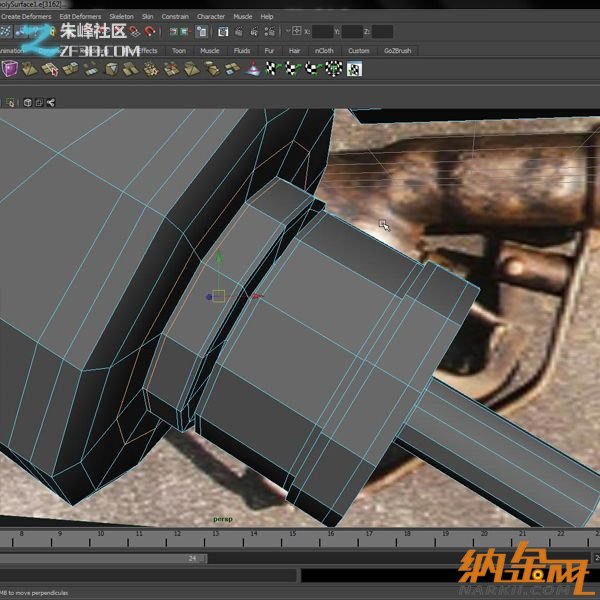Switch to the nCloth shelf tab
Screen dimensions: 600x600
[325, 50]
